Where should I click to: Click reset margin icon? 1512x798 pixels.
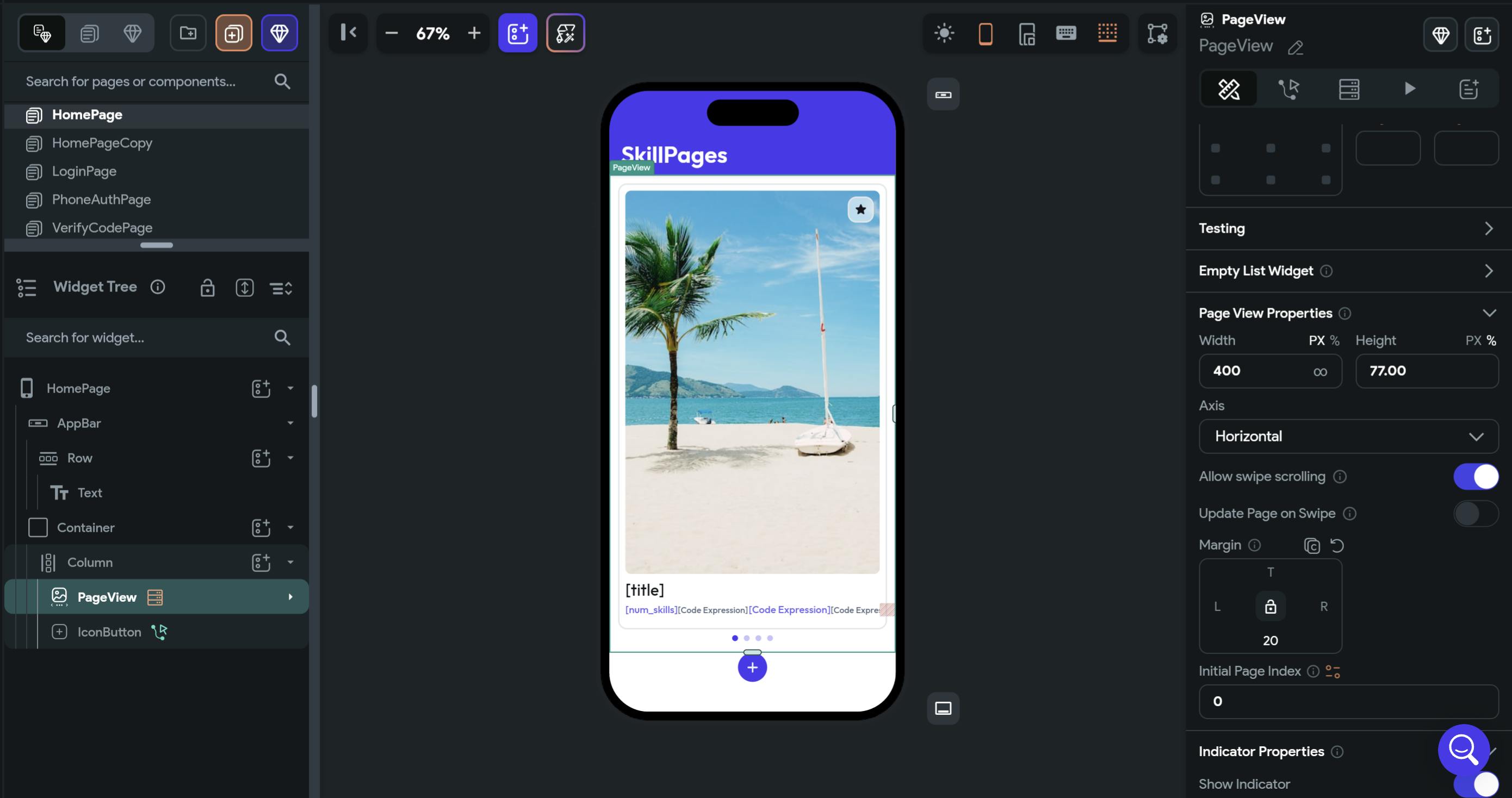click(1337, 546)
